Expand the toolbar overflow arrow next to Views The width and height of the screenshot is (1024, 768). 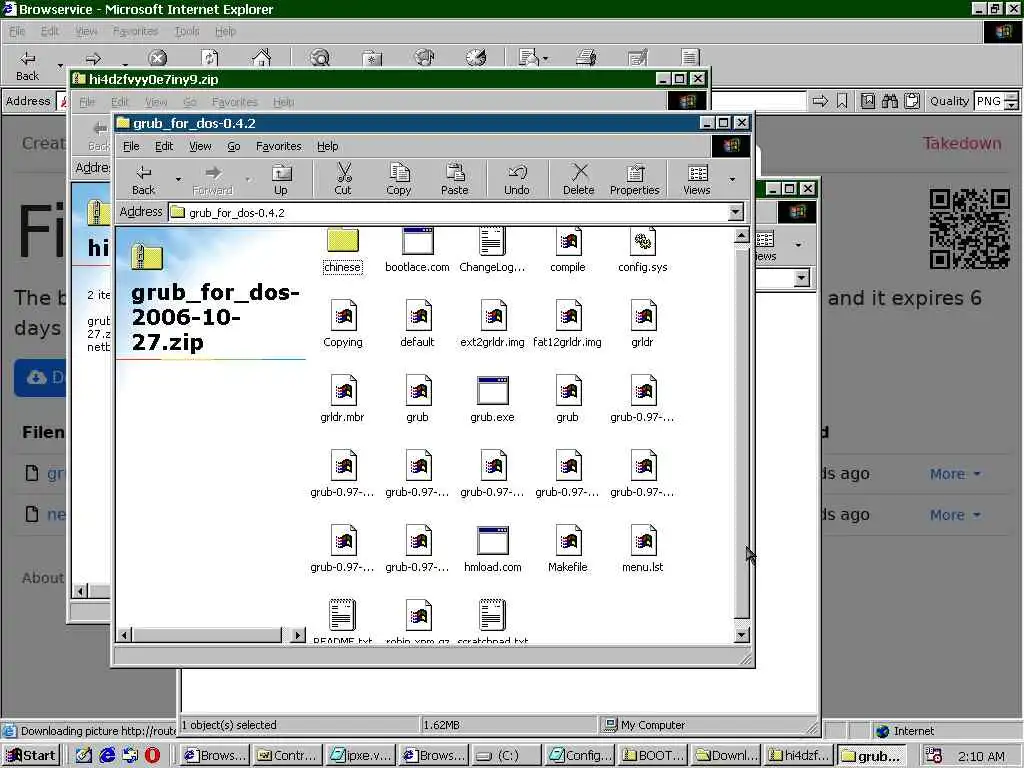(x=732, y=179)
